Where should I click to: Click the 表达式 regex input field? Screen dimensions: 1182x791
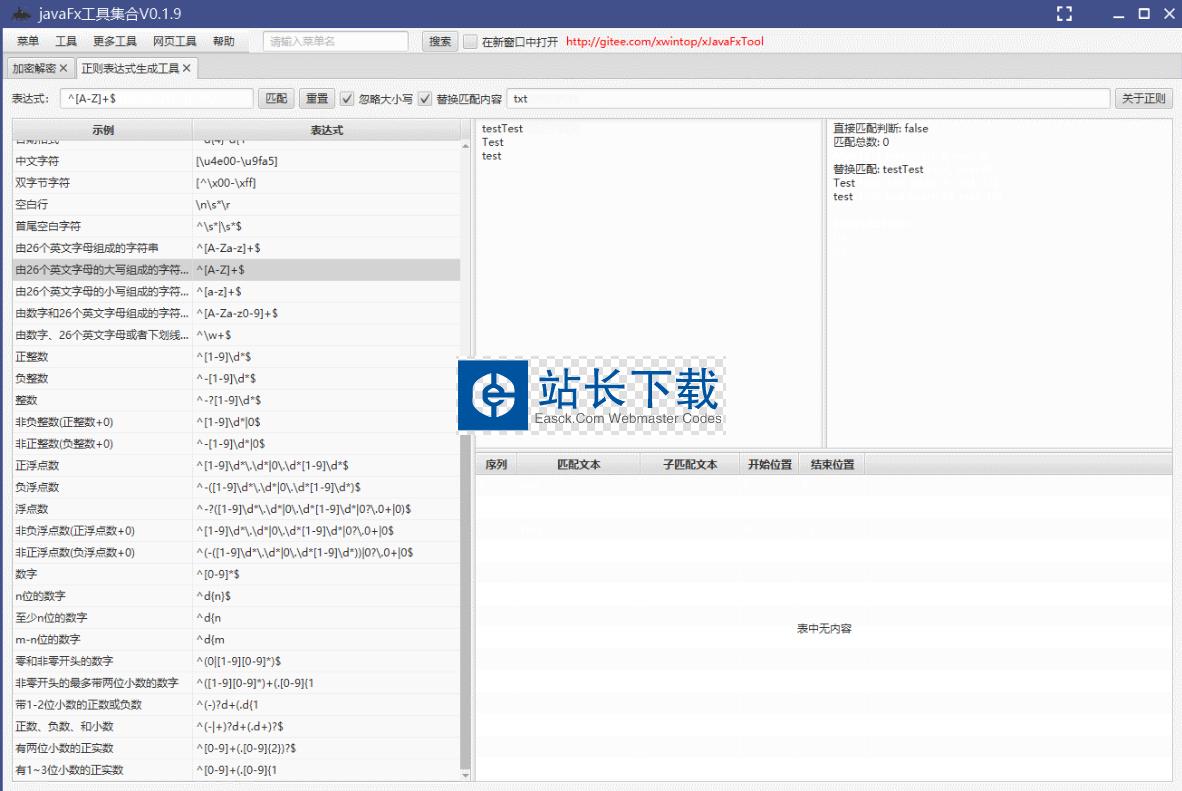tap(155, 99)
